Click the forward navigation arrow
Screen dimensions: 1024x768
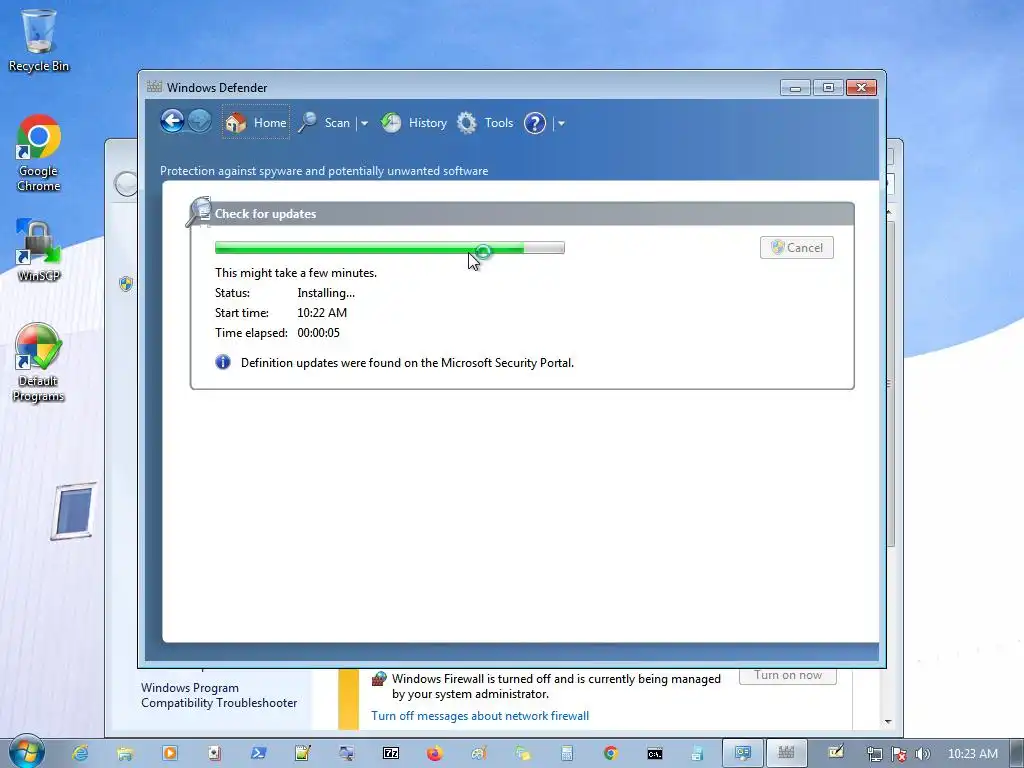(x=200, y=121)
